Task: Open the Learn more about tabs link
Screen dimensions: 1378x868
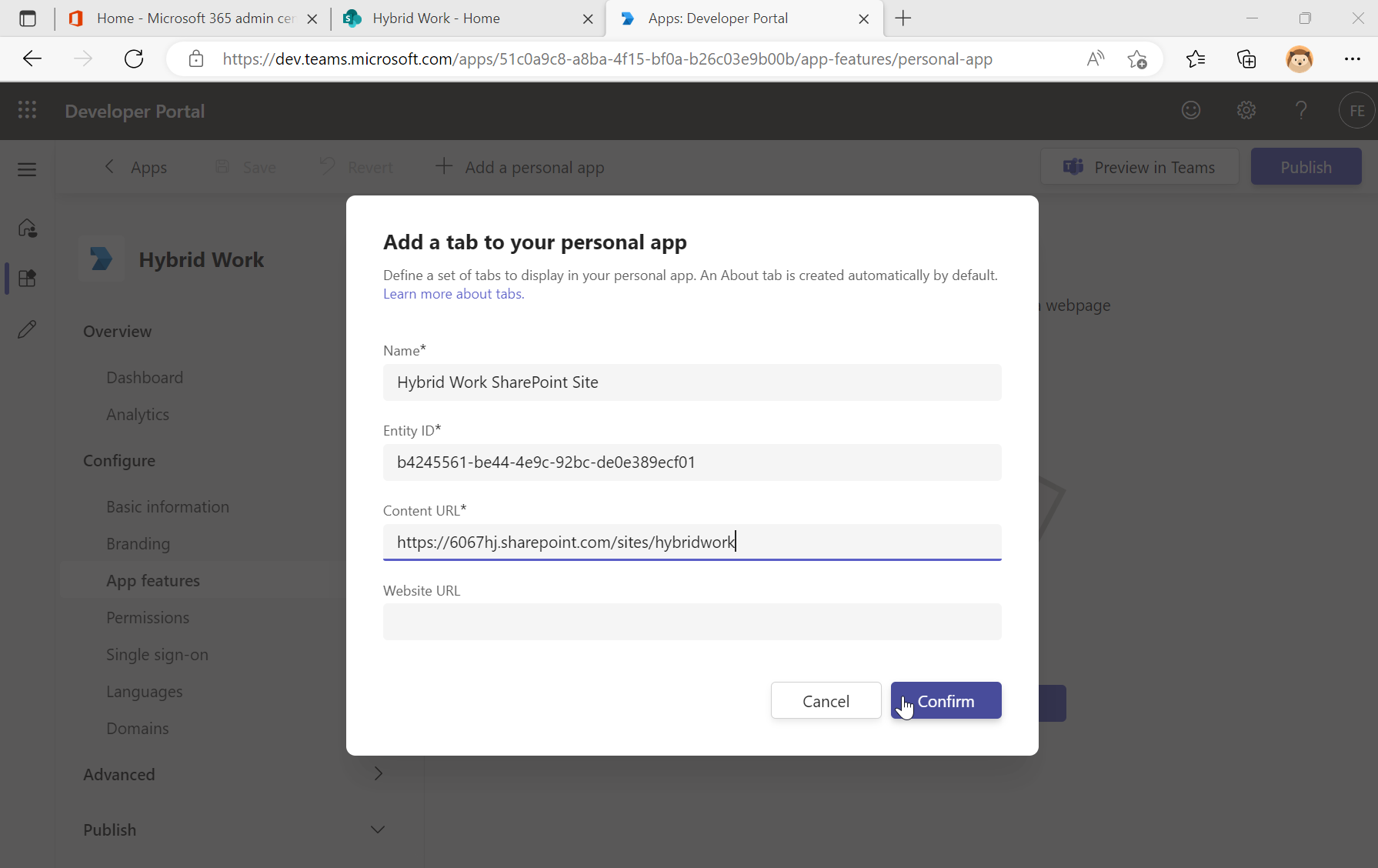Action: point(452,293)
